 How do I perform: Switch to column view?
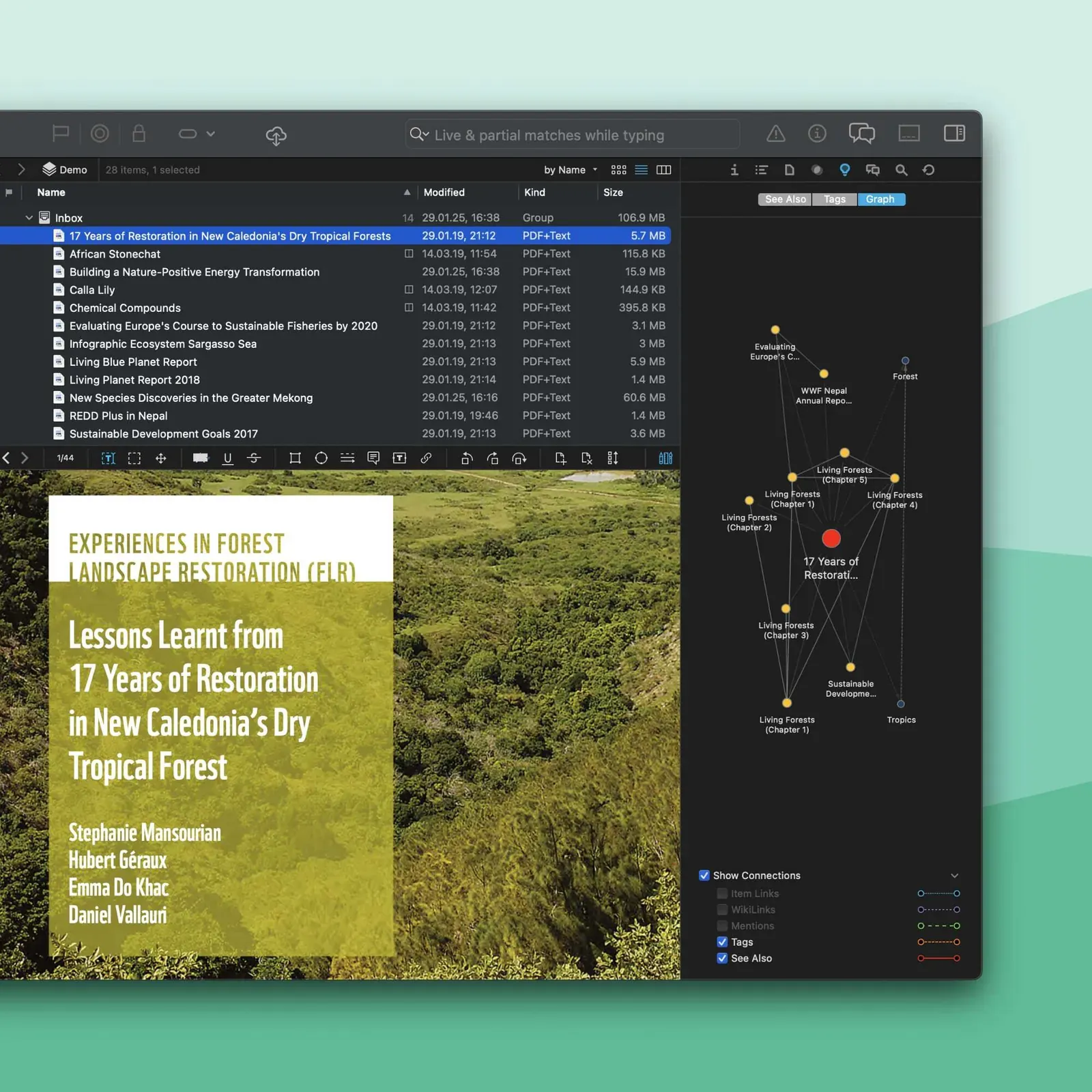(663, 170)
